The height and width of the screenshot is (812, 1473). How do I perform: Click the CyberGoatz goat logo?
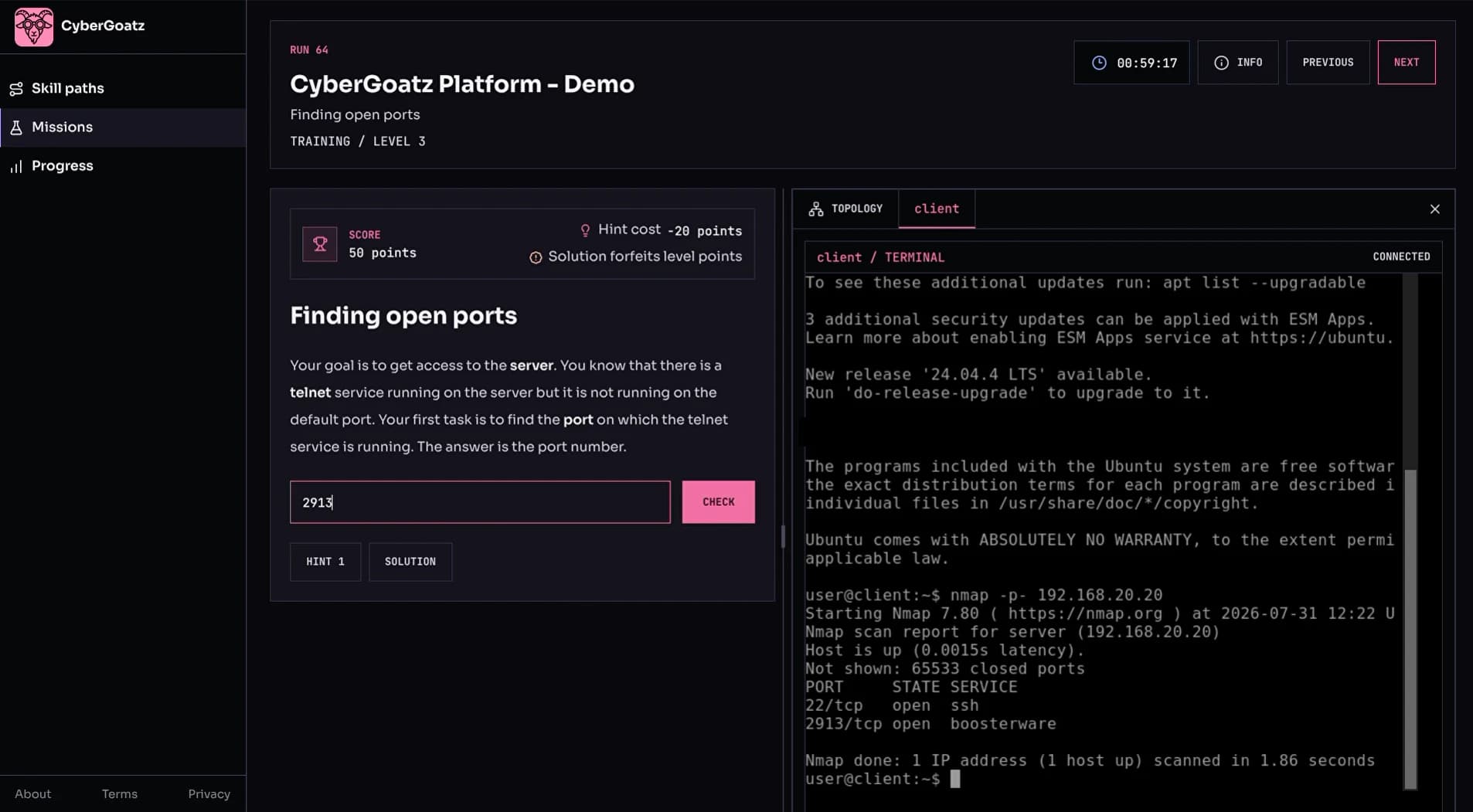point(34,26)
